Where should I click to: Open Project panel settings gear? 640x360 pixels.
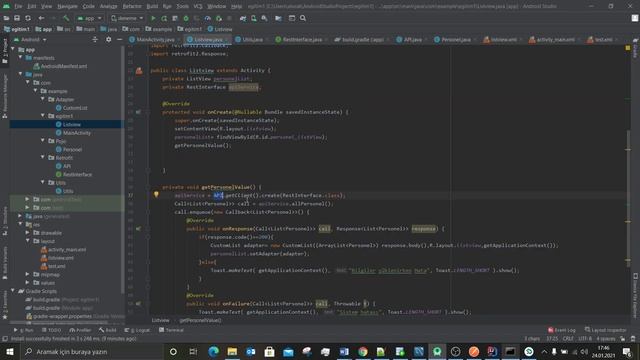(108, 40)
